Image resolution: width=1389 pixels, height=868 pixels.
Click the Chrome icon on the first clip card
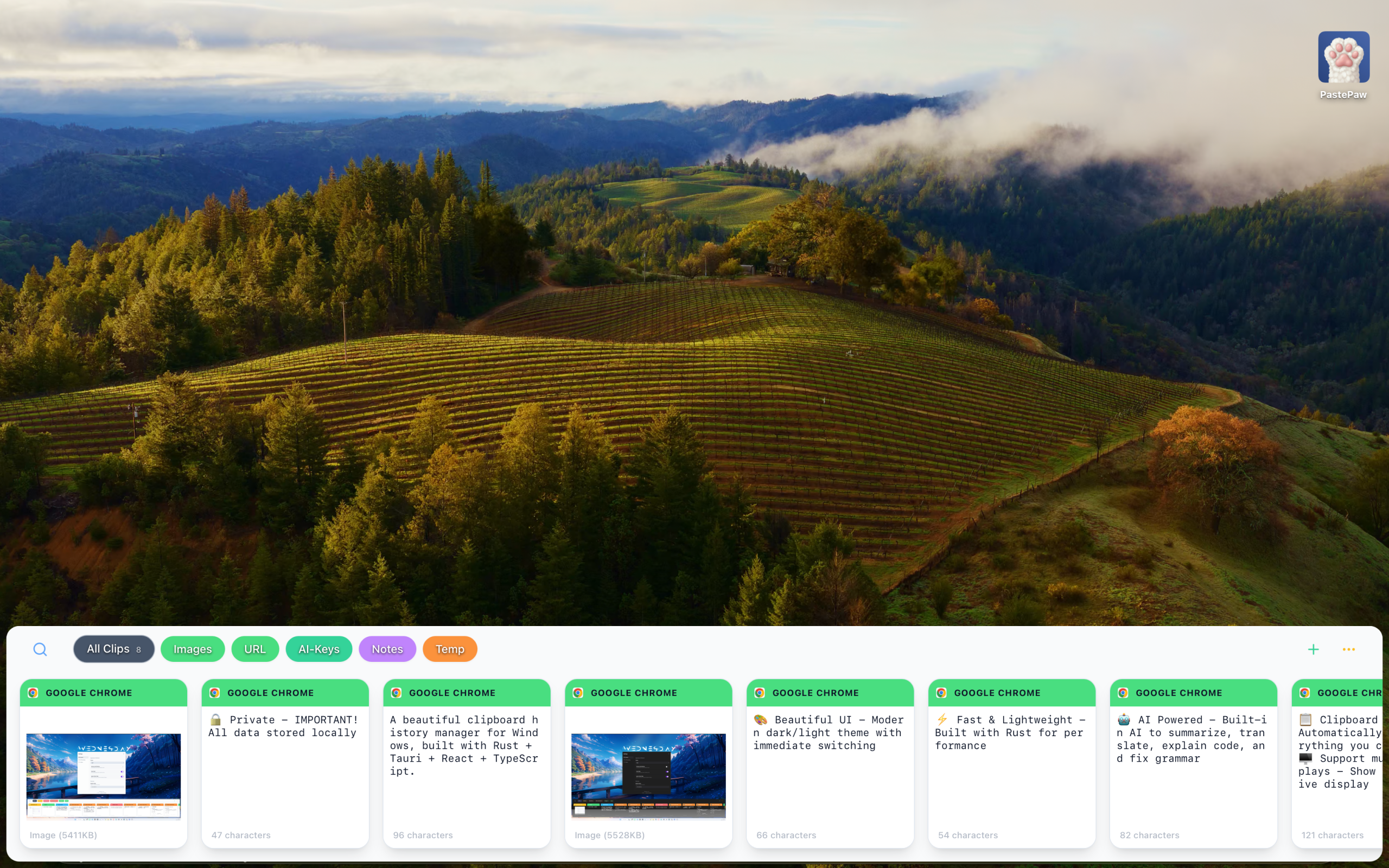pyautogui.click(x=33, y=693)
